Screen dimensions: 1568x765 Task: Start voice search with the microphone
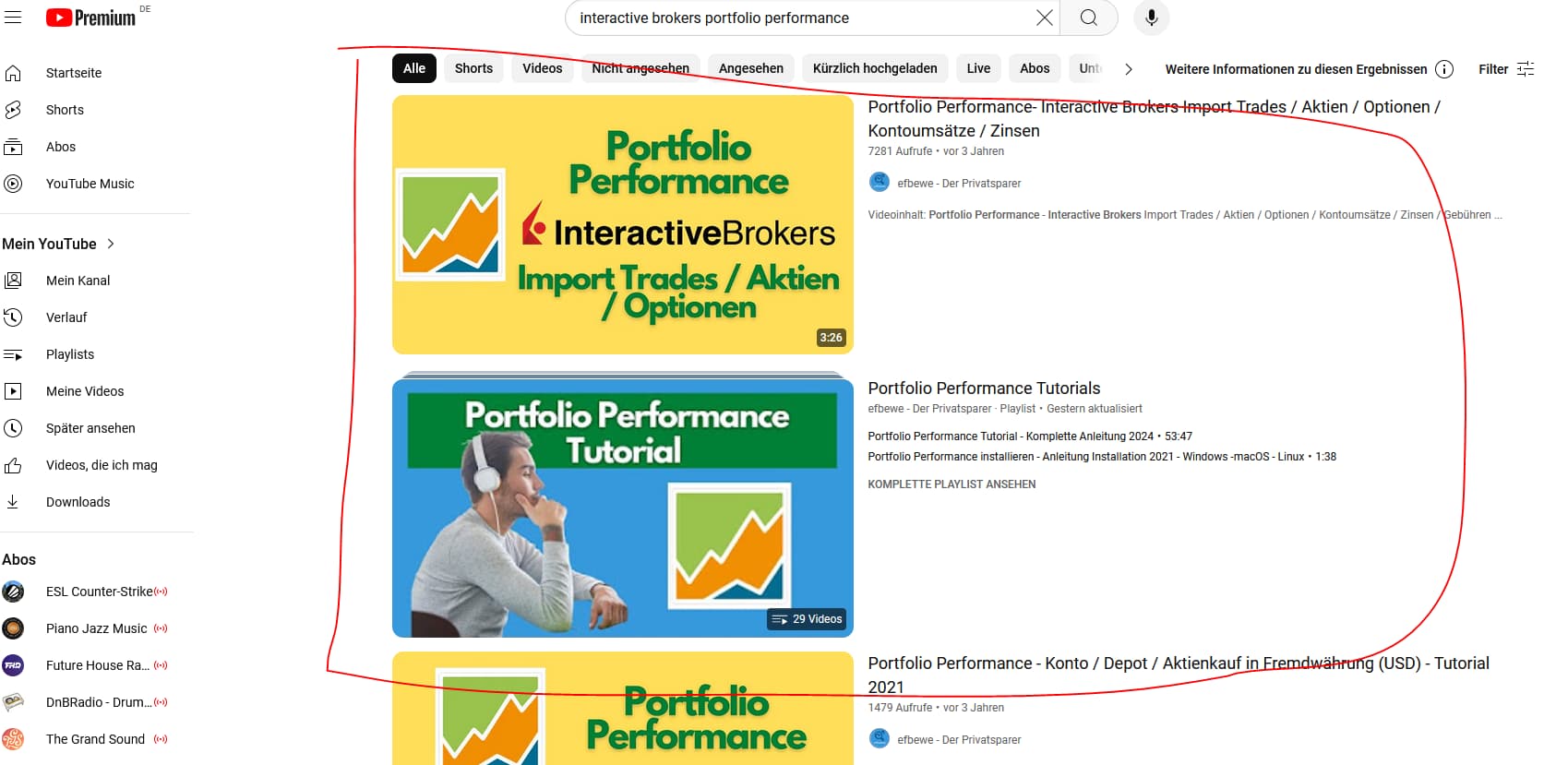coord(1152,18)
